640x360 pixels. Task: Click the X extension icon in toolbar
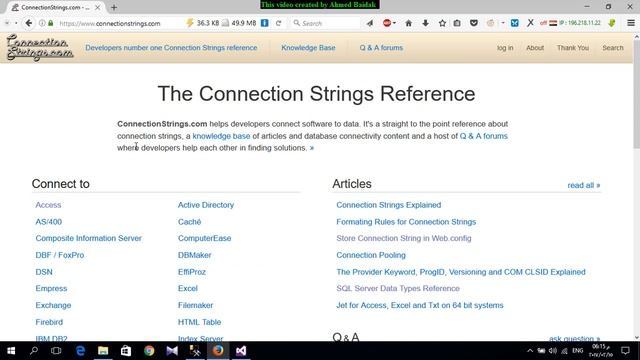530,23
